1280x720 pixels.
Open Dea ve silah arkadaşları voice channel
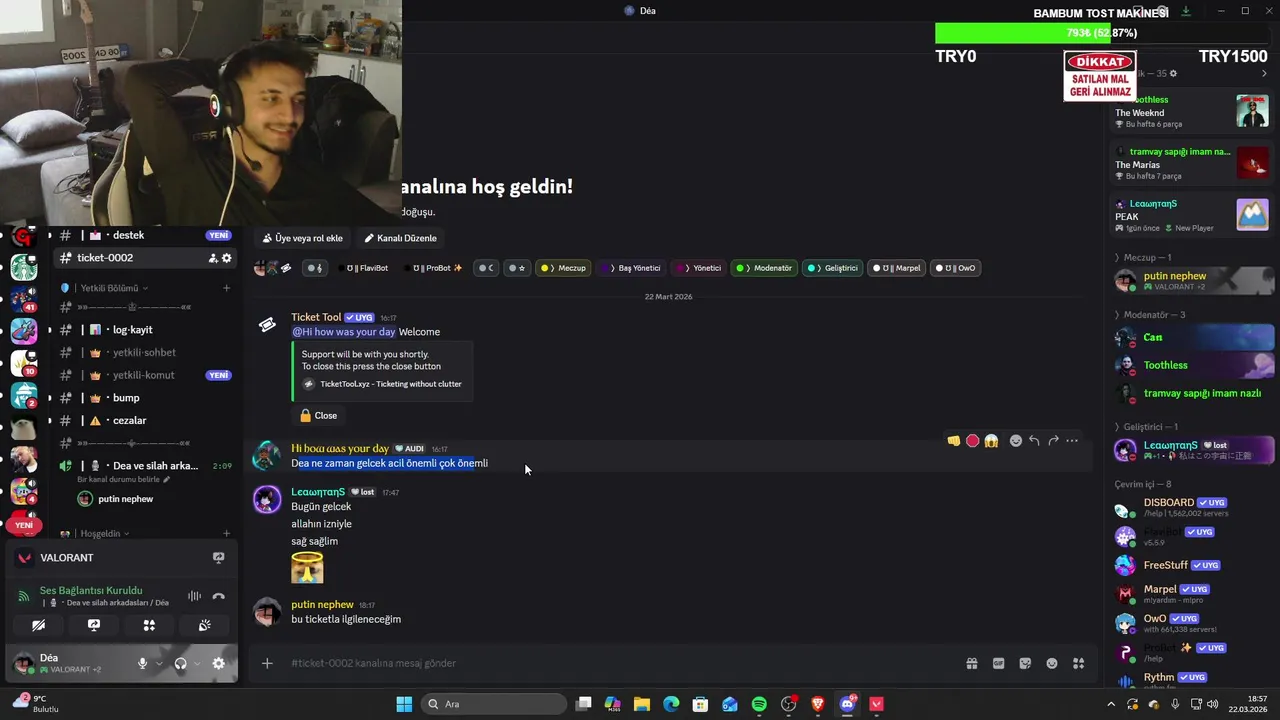(145, 466)
